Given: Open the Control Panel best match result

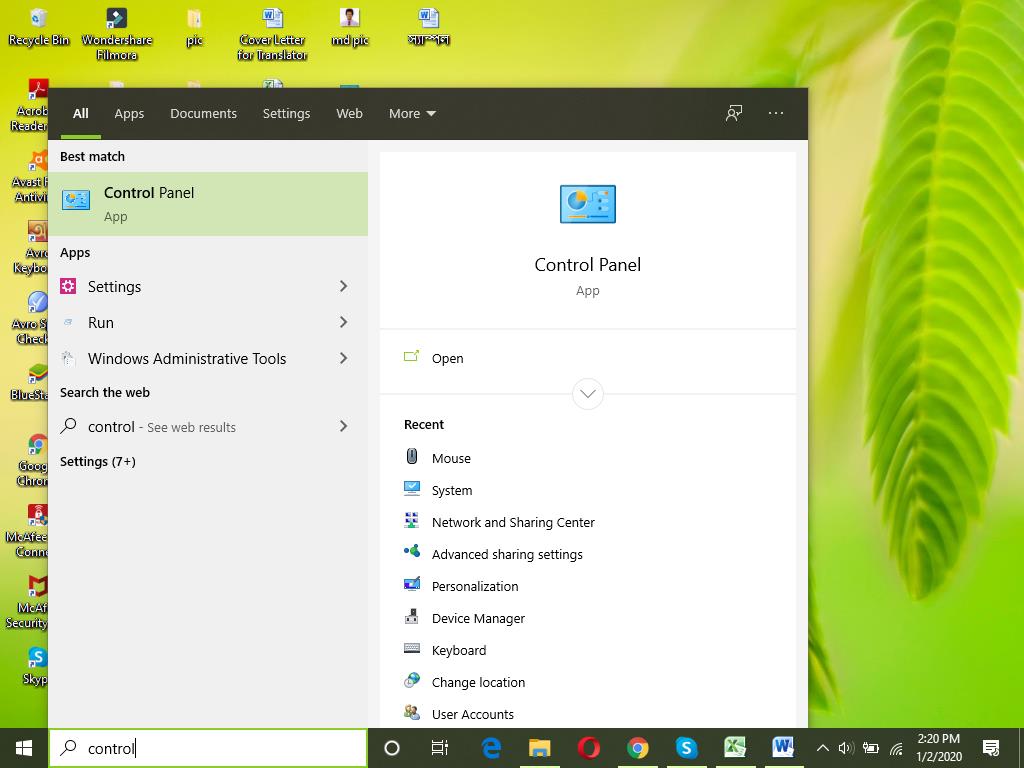Looking at the screenshot, I should 207,203.
